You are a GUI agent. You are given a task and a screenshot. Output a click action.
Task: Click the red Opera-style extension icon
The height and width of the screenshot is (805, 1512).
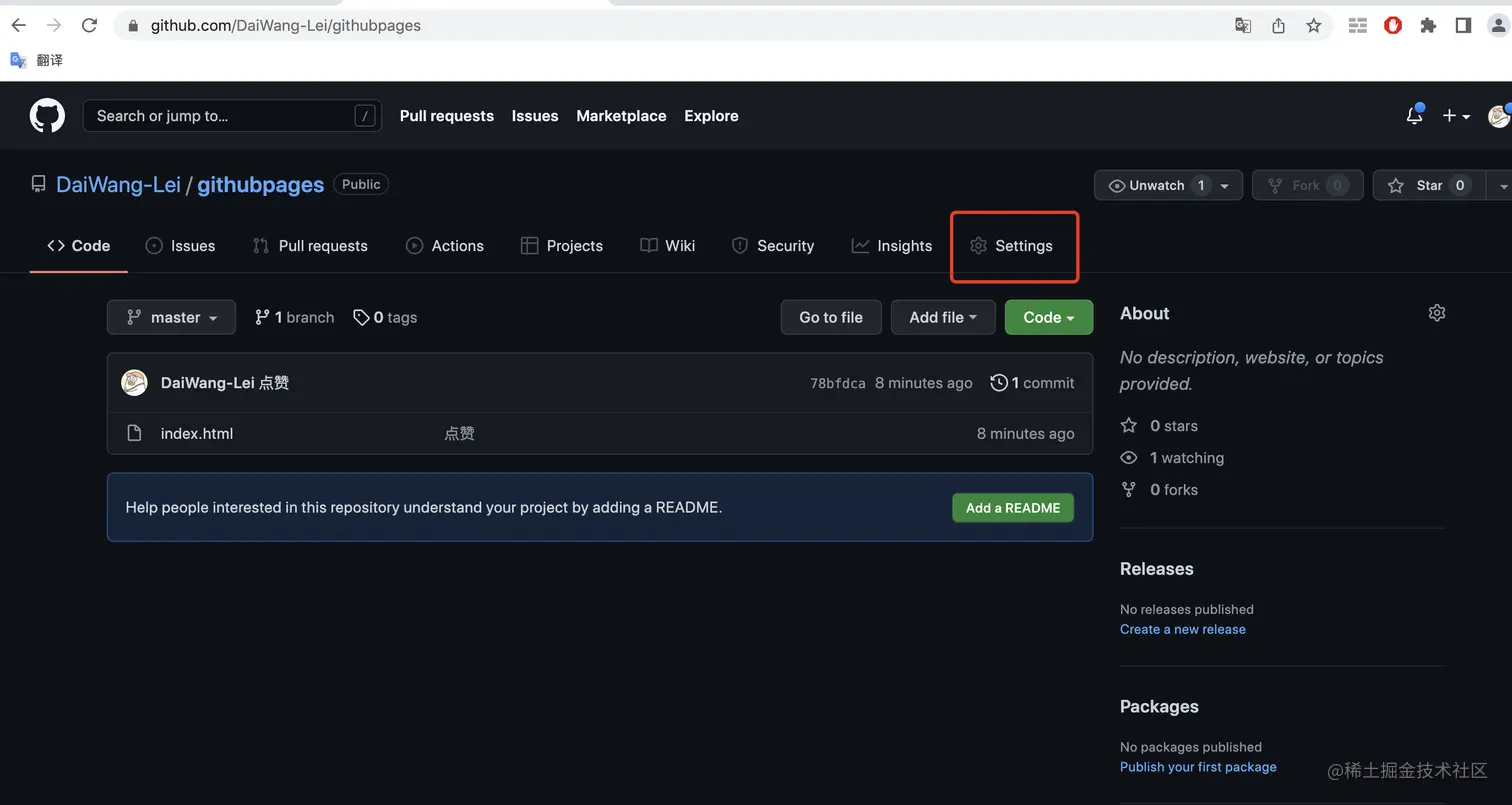(x=1393, y=26)
